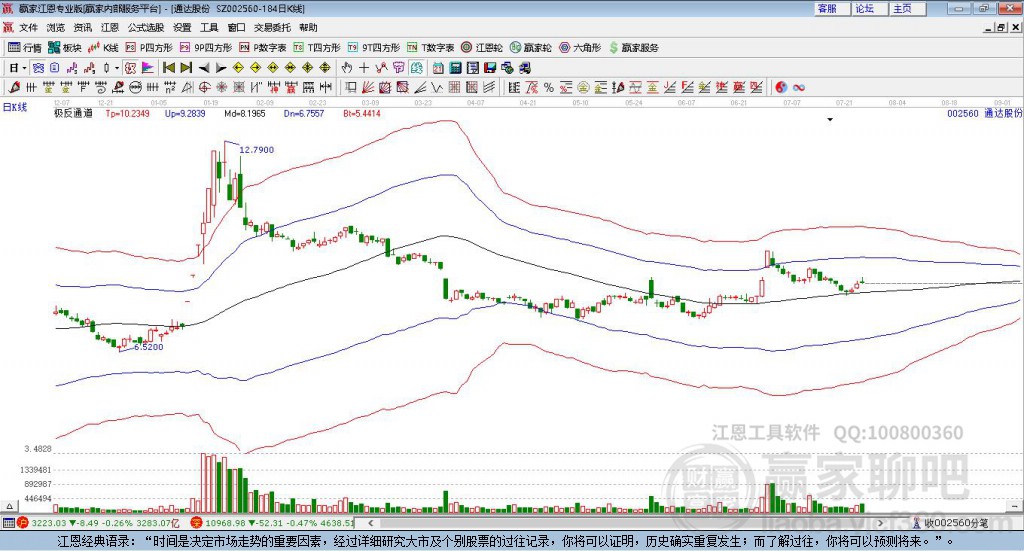Click the 论坛 forum button
The image size is (1024, 551).
tap(870, 8)
